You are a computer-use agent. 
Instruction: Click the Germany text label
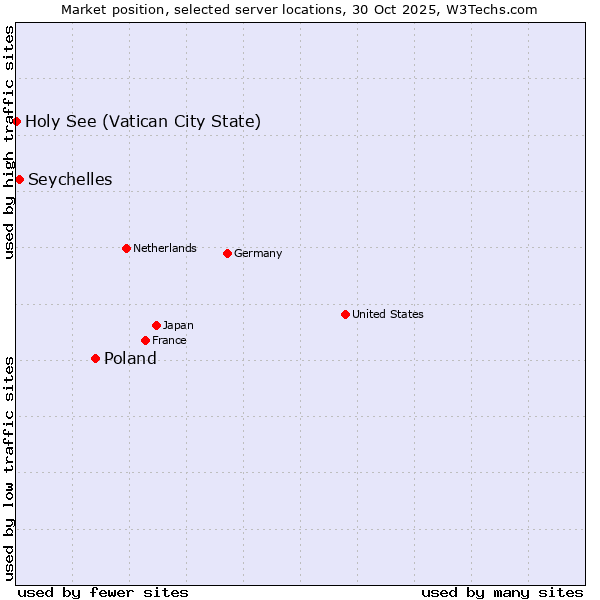pos(258,254)
